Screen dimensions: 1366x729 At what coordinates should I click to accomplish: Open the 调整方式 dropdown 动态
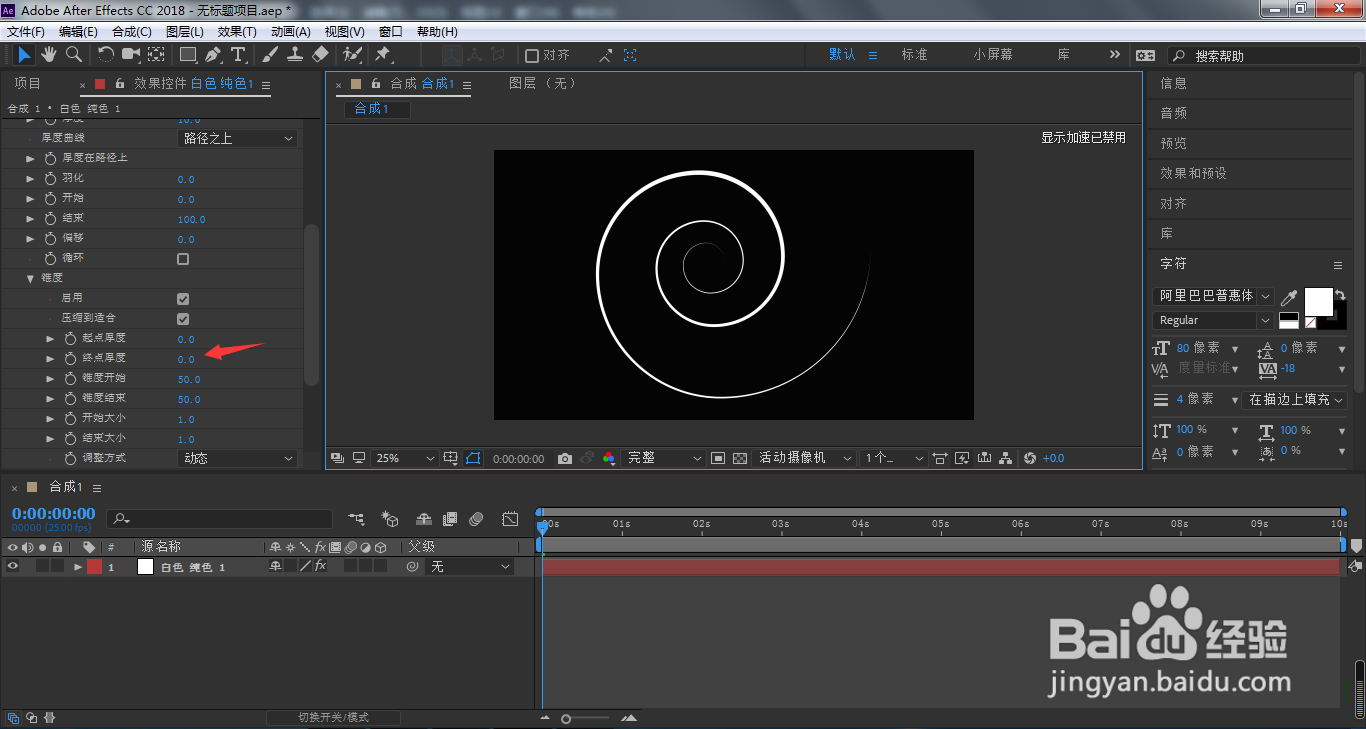(238, 459)
